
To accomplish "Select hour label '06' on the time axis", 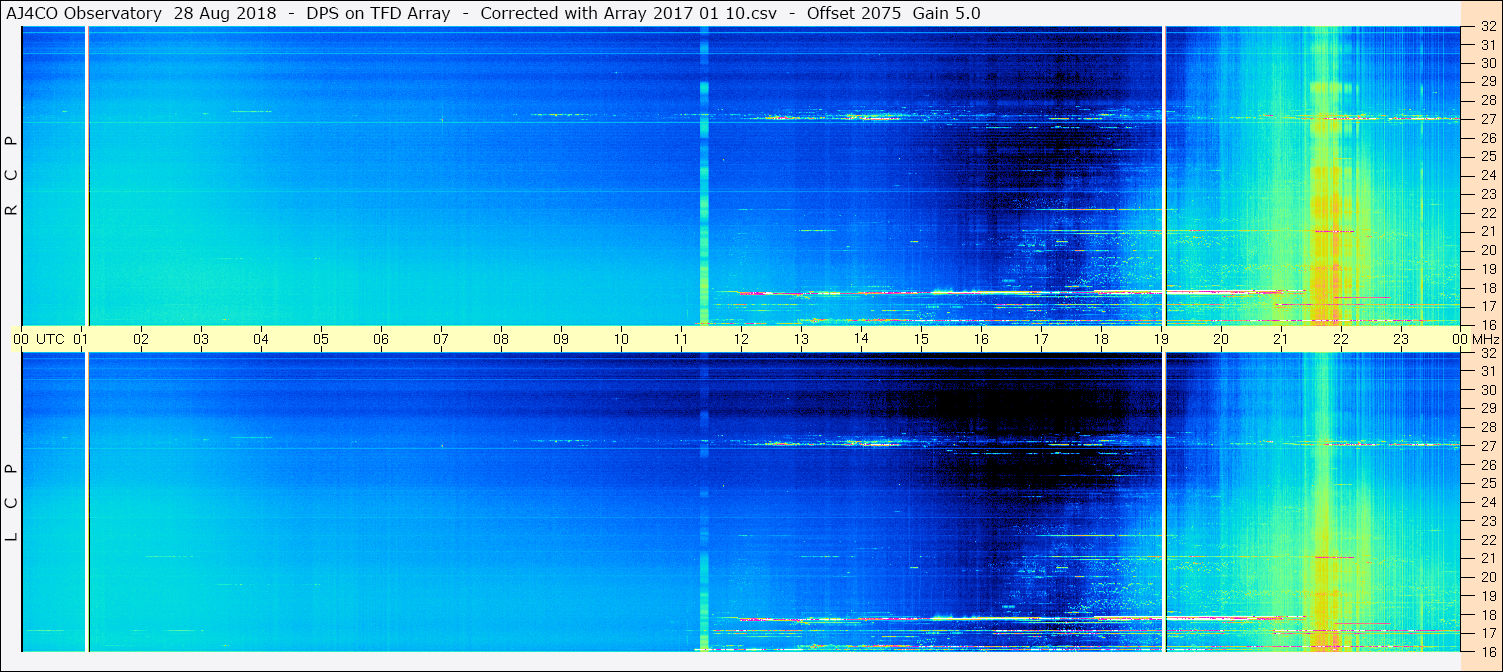I will point(381,339).
